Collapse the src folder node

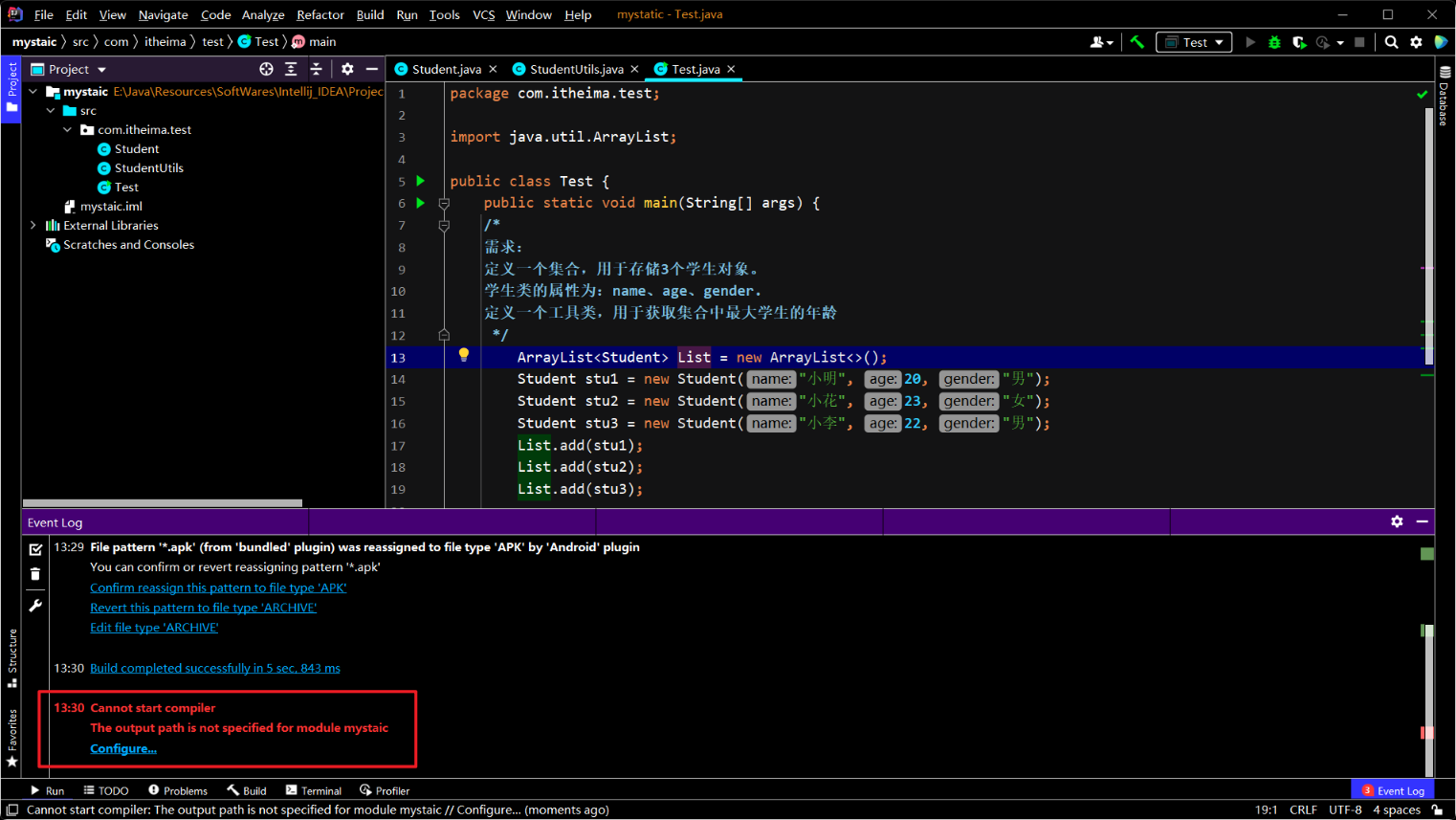coord(51,111)
